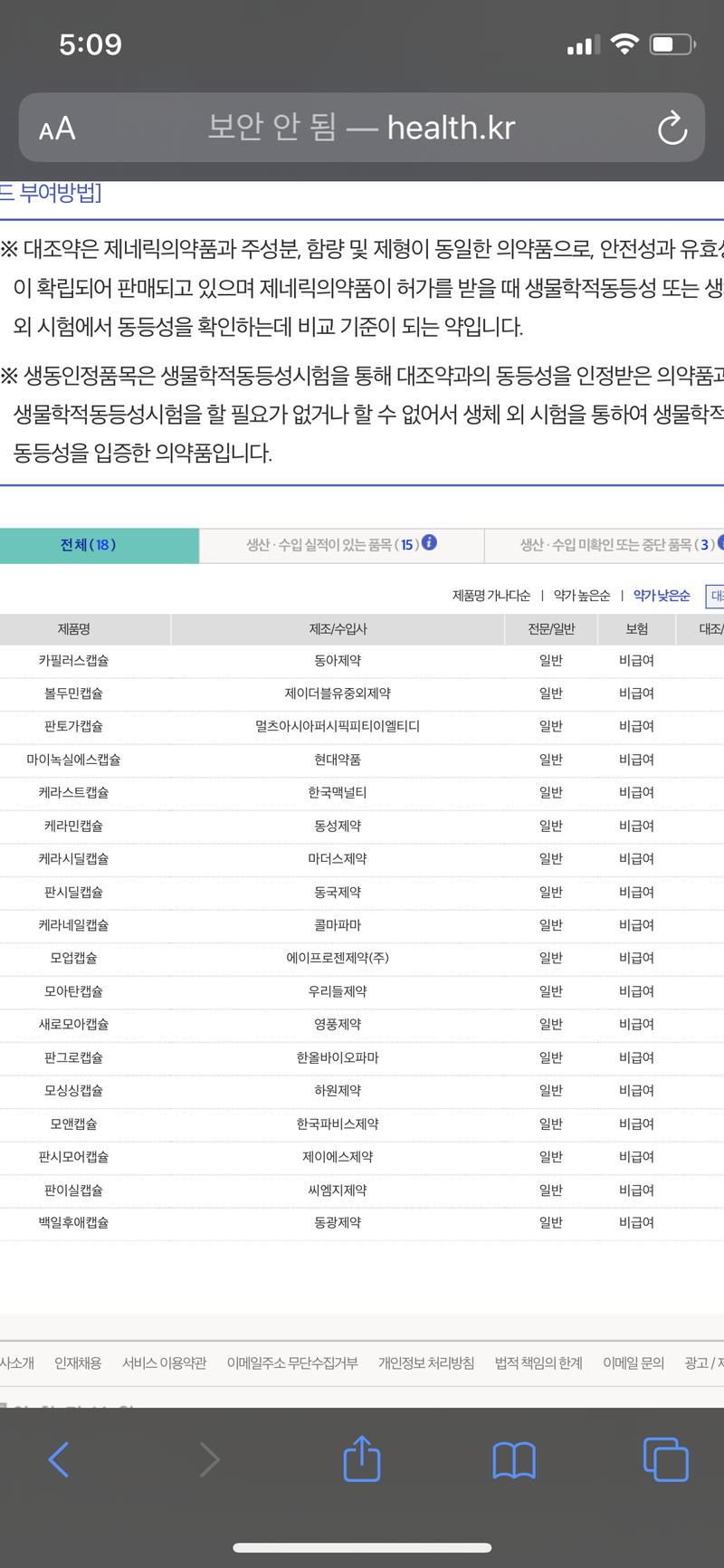
Task: Select manufacturer 동국제약
Action: point(338,893)
